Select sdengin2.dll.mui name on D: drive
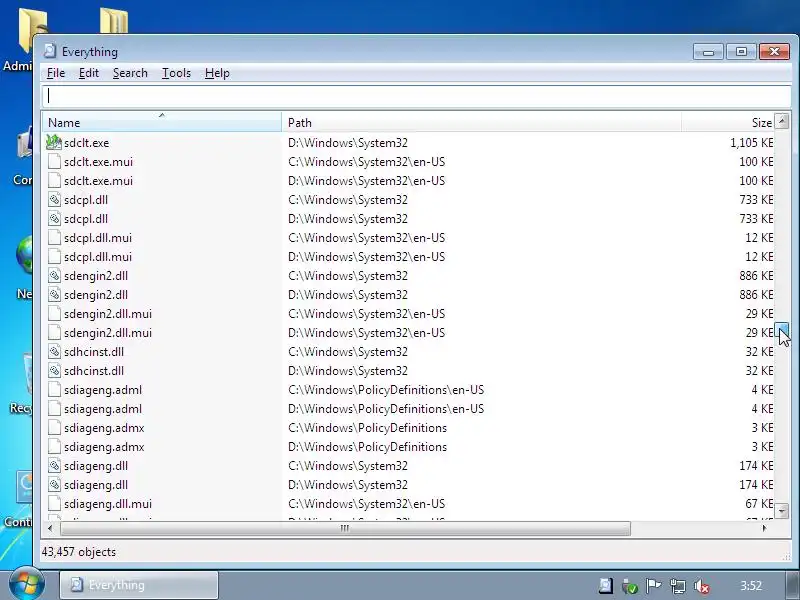The height and width of the screenshot is (600, 800). click(x=108, y=333)
